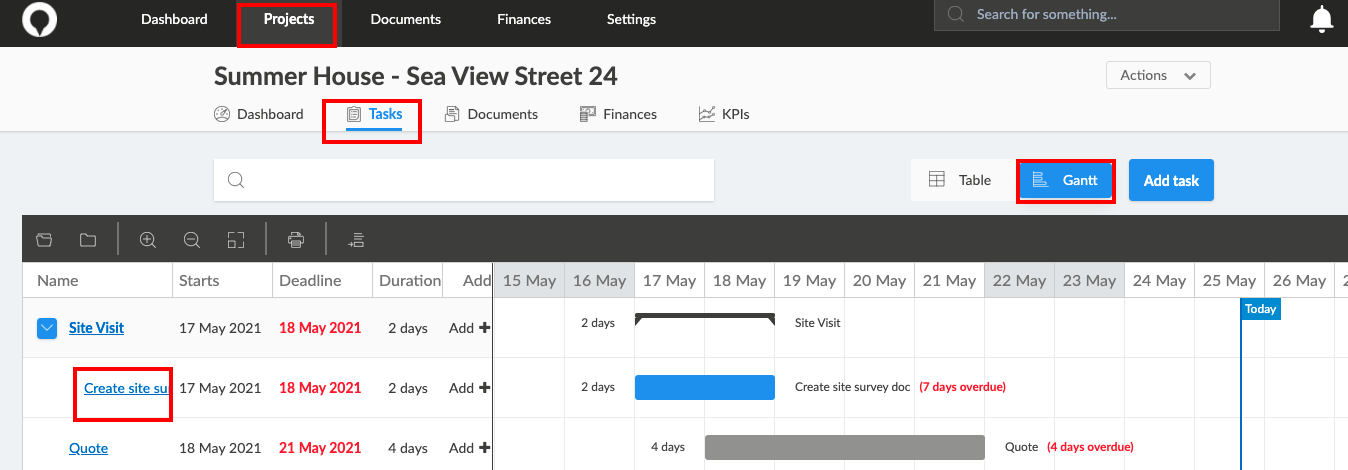Click the Add task button

coord(1171,181)
